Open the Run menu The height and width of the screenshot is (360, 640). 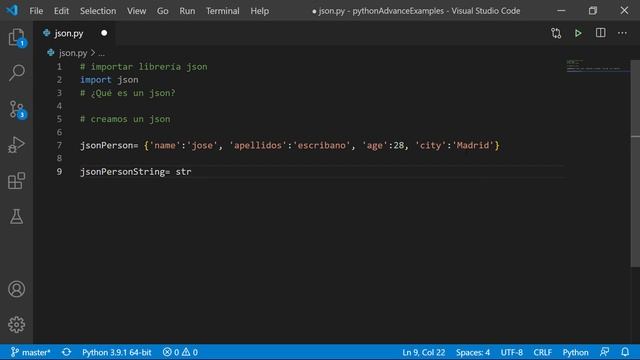point(187,11)
